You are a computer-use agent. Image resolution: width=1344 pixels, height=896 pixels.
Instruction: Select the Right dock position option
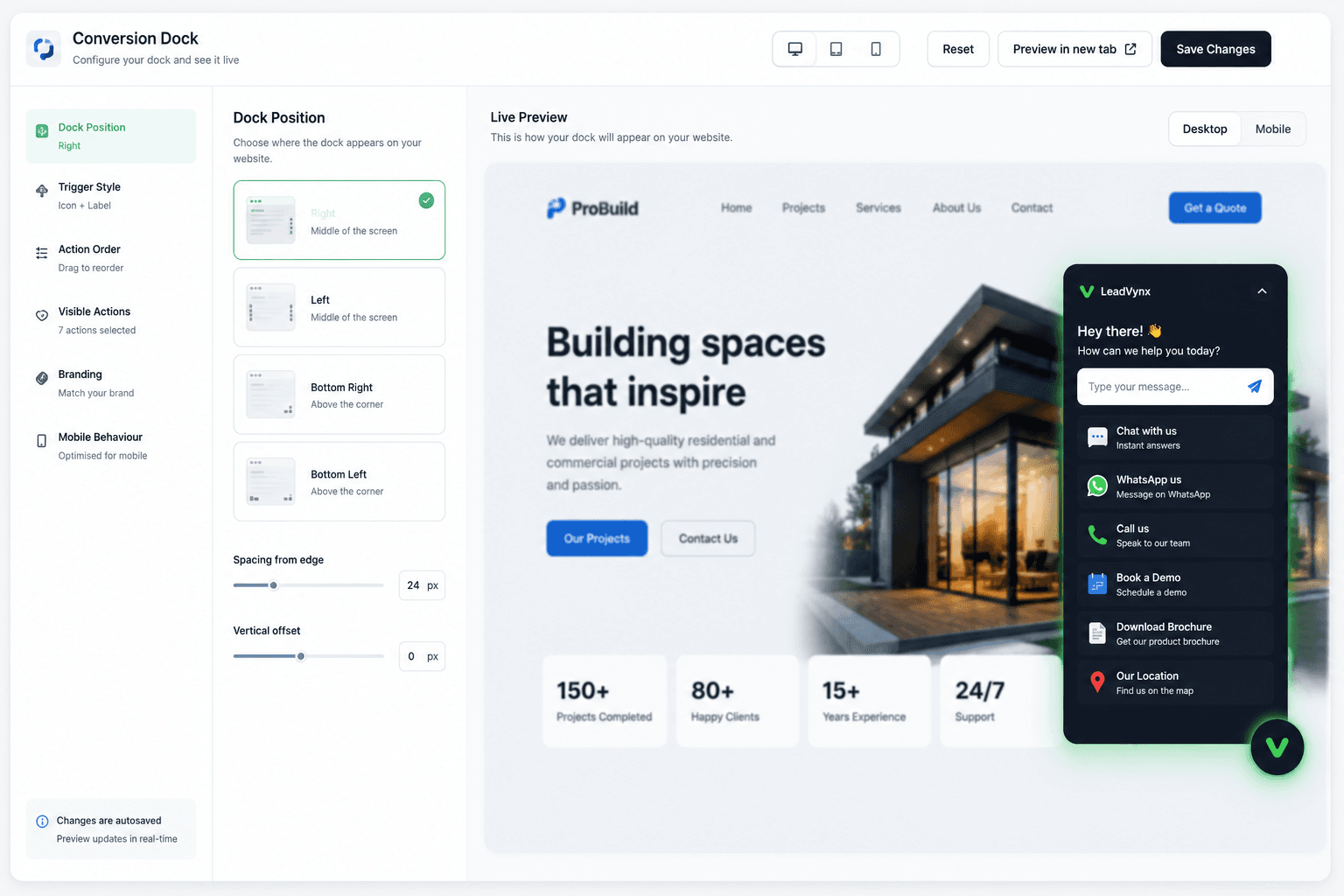click(x=339, y=220)
